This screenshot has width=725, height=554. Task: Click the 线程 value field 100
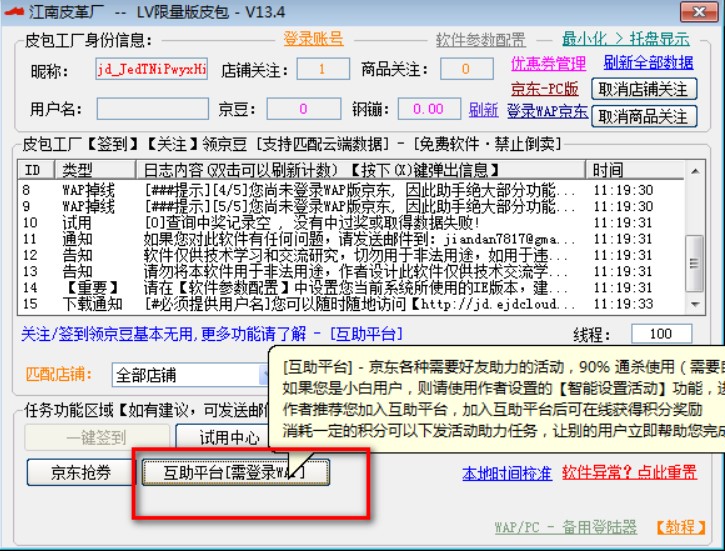[661, 334]
